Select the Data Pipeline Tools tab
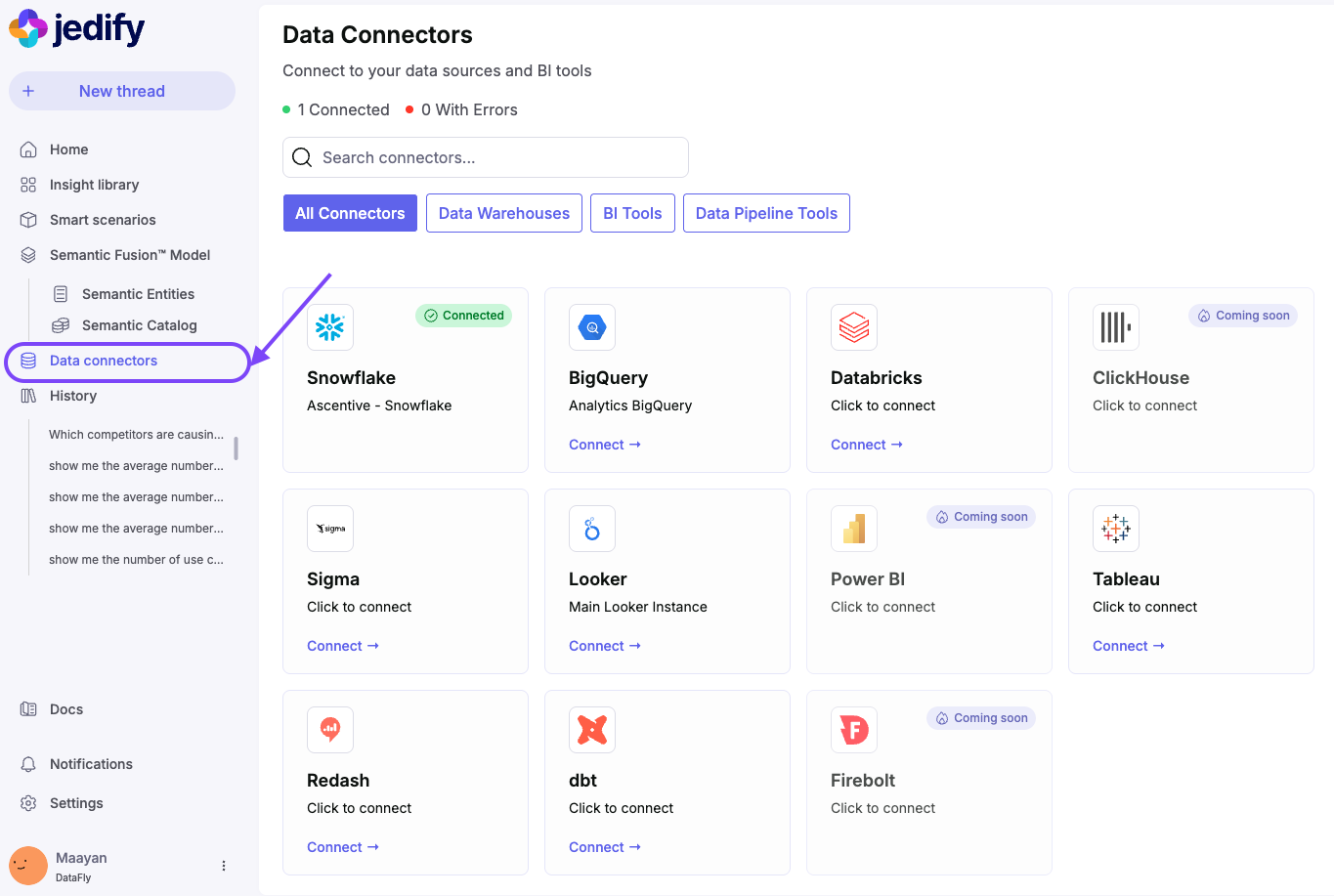 (x=766, y=213)
